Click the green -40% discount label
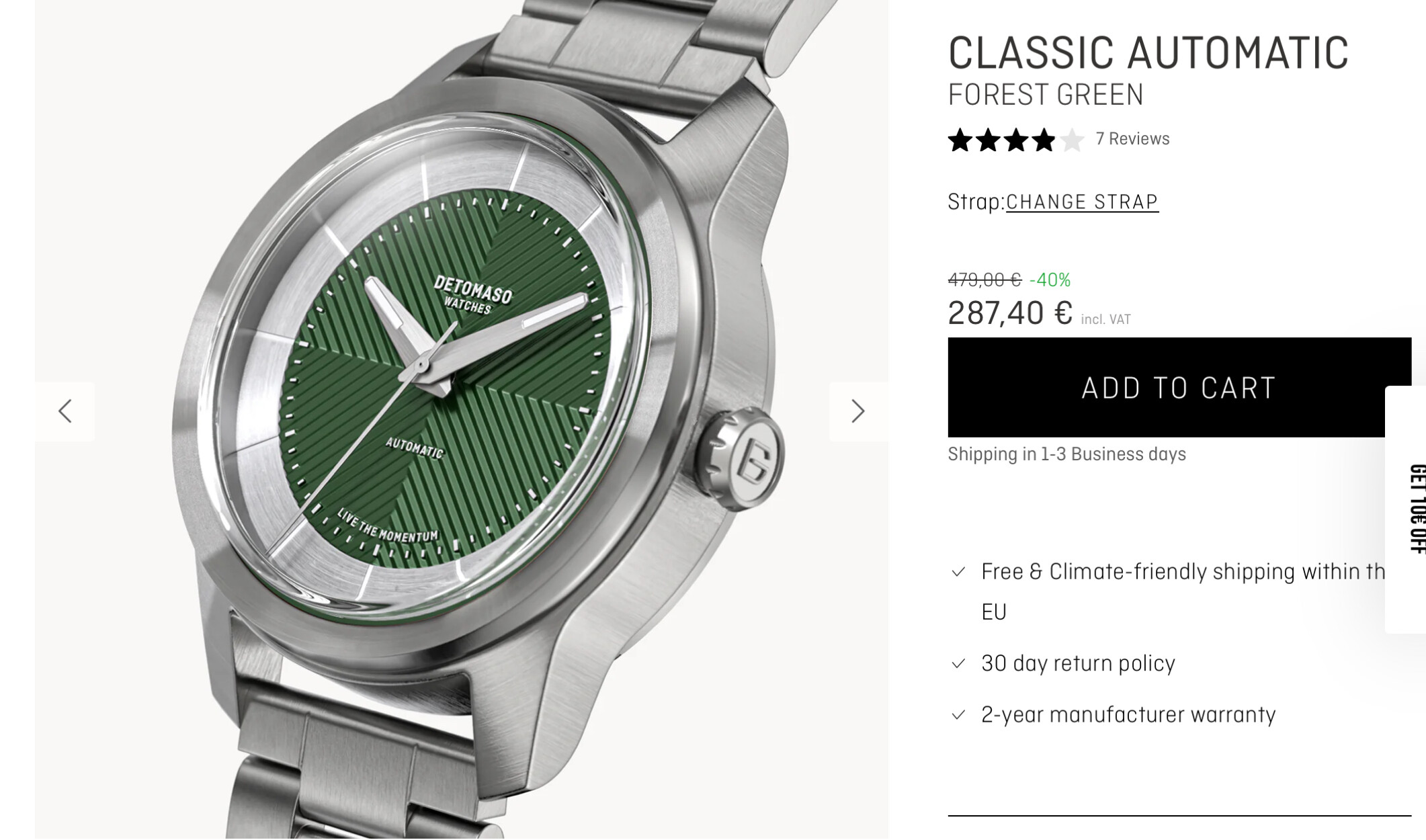The width and height of the screenshot is (1426, 840). (1050, 280)
